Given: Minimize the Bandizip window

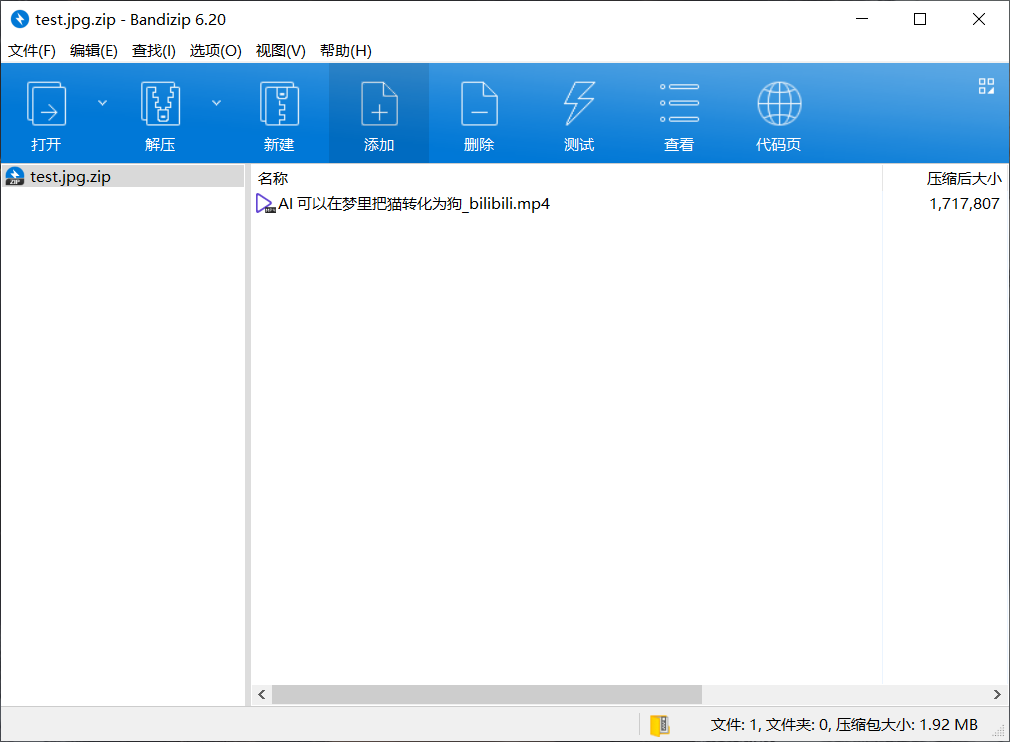Looking at the screenshot, I should coord(862,19).
